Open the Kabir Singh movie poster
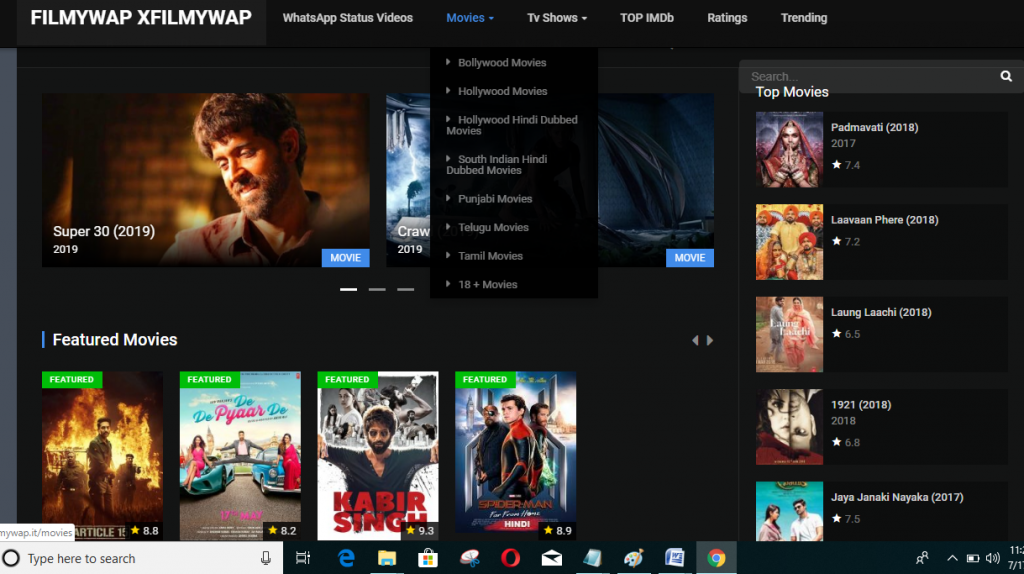The height and width of the screenshot is (574, 1024). click(x=377, y=455)
